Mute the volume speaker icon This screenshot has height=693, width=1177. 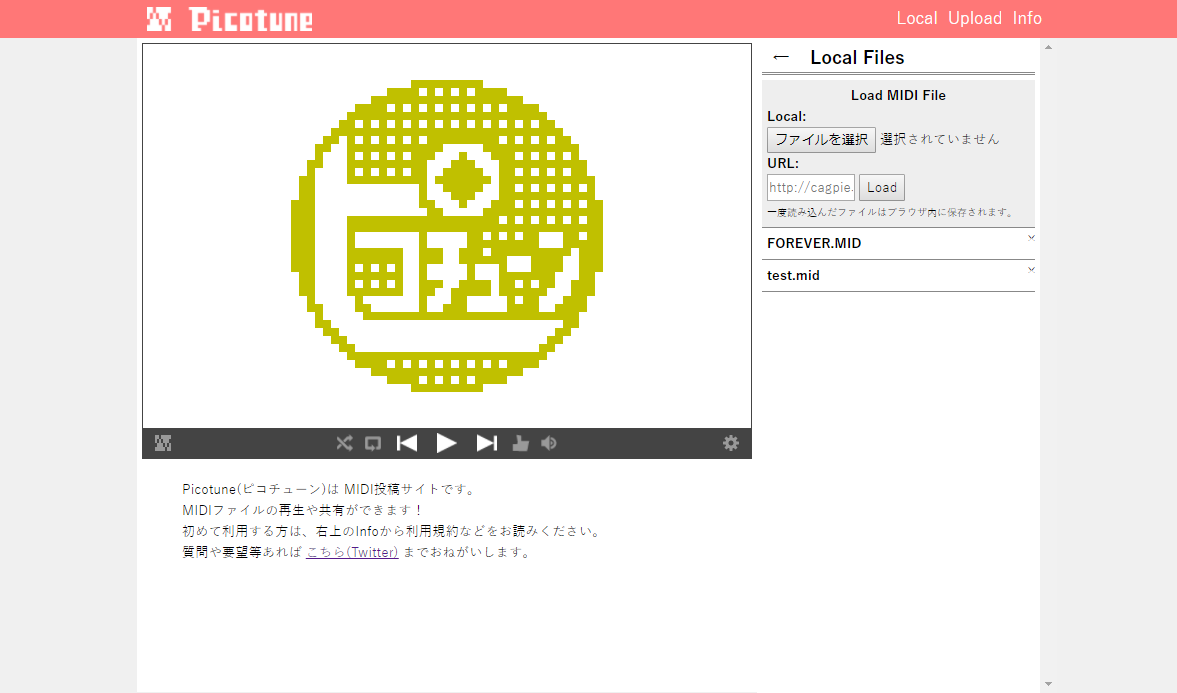[549, 443]
